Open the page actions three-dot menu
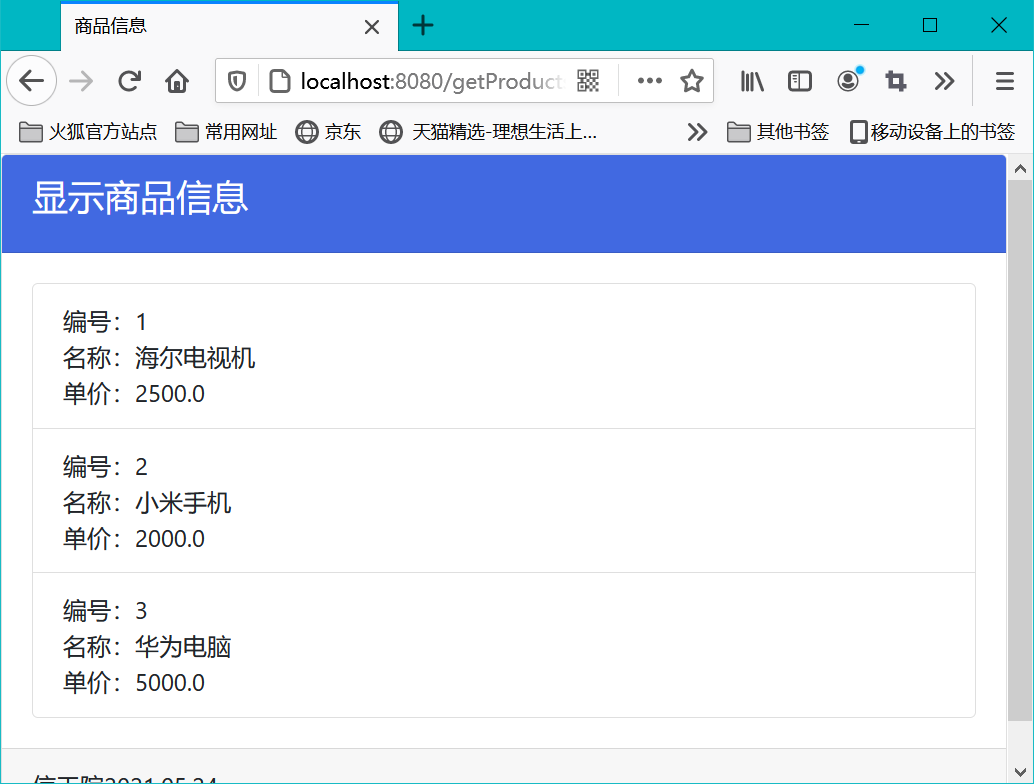The height and width of the screenshot is (784, 1034). pos(650,80)
